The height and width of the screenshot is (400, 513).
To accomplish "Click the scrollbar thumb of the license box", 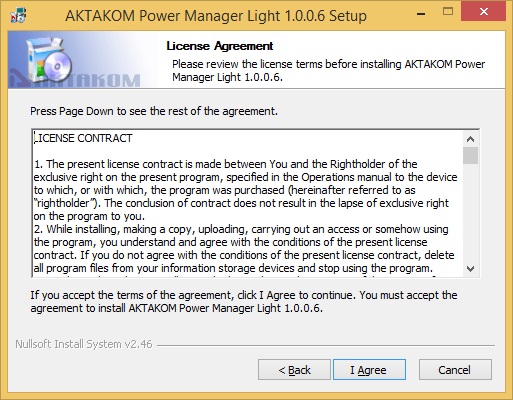I will pos(470,155).
